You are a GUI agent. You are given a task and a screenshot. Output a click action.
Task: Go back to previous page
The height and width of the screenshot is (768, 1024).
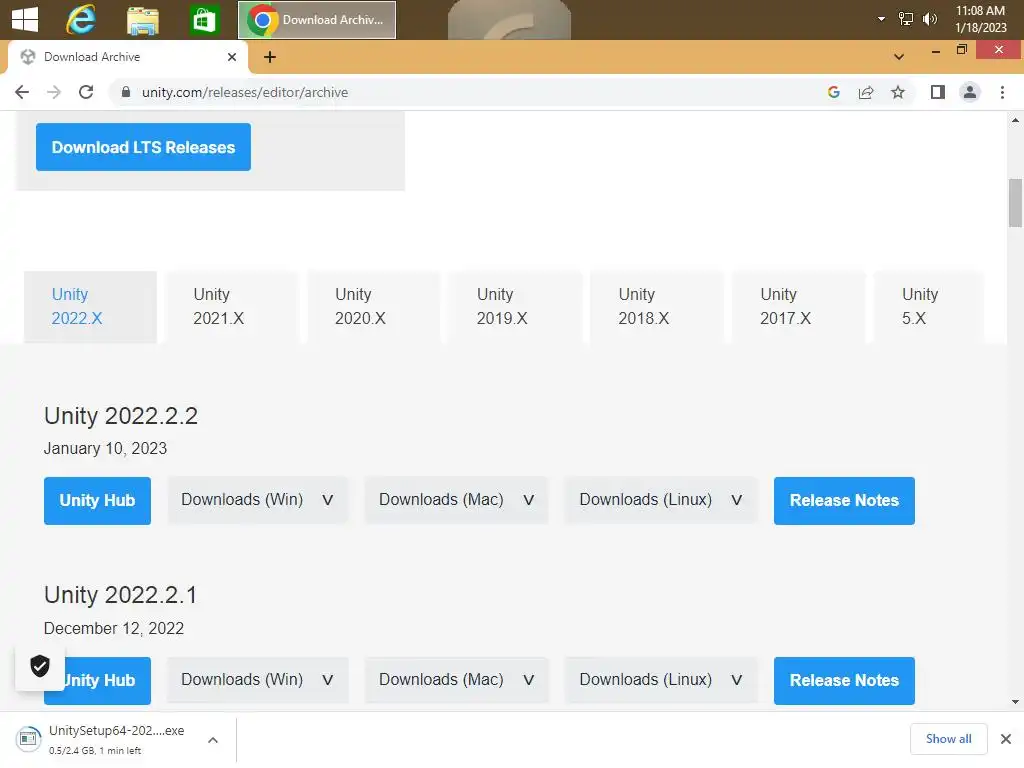[22, 92]
